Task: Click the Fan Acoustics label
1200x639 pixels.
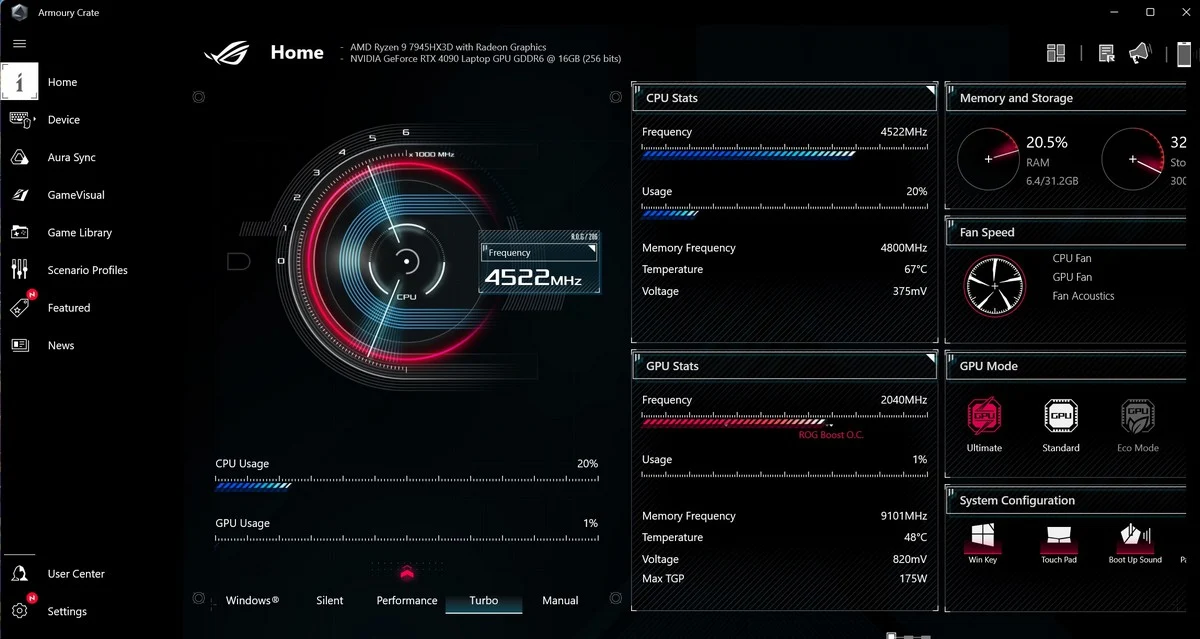Action: click(1083, 296)
